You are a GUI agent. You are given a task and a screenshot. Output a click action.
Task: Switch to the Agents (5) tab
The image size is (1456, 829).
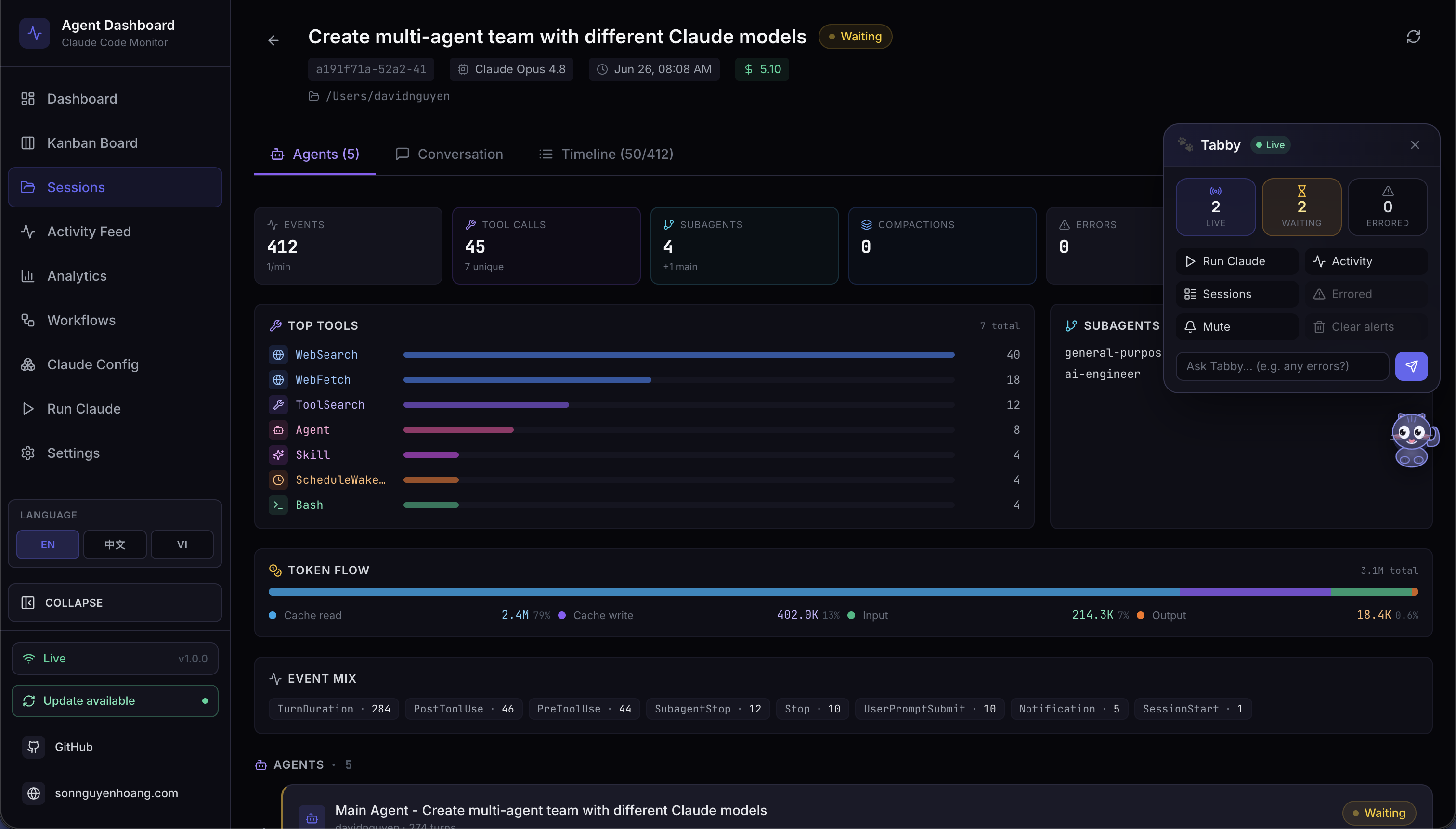(x=315, y=155)
